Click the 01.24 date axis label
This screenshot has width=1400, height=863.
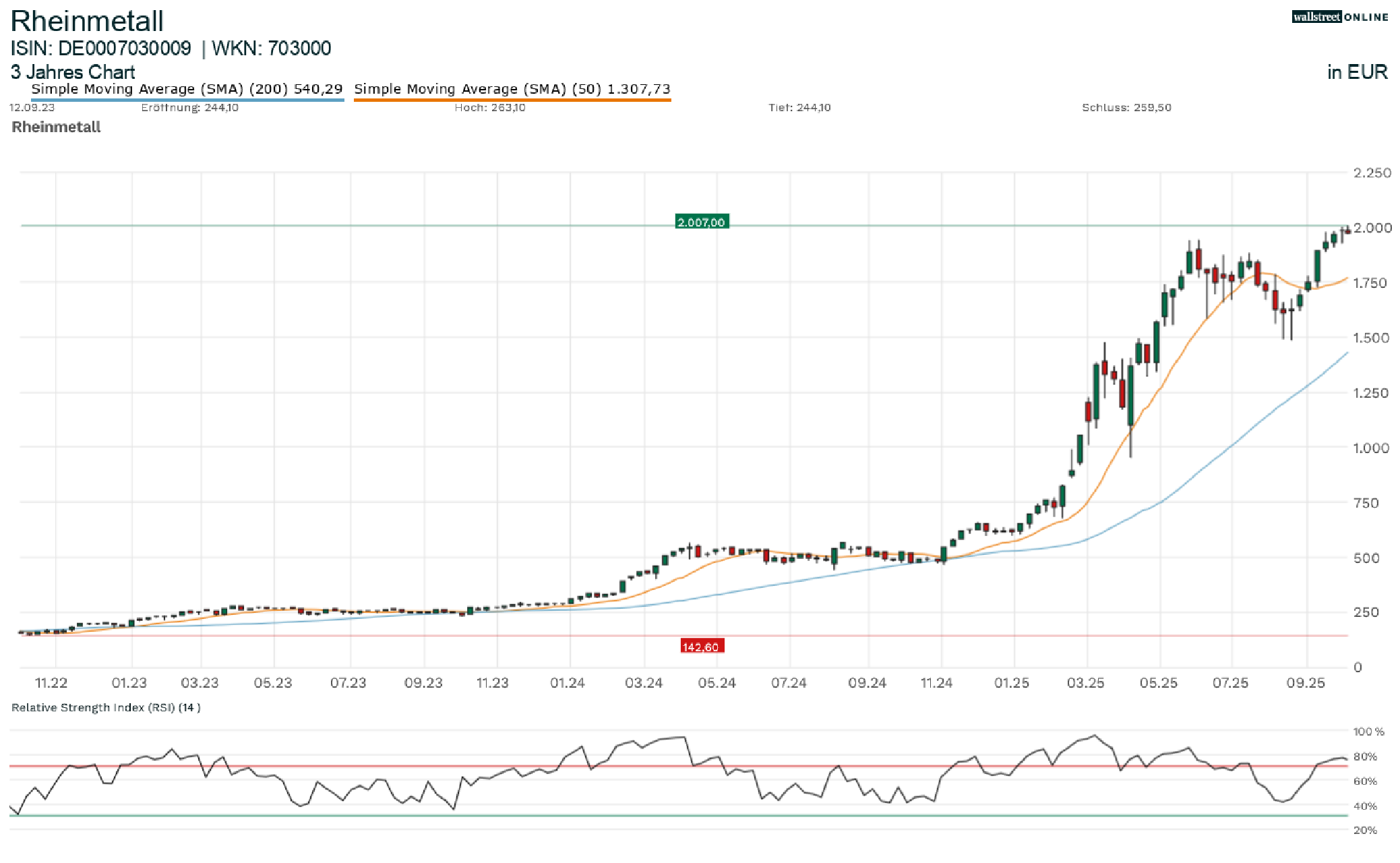(x=568, y=682)
